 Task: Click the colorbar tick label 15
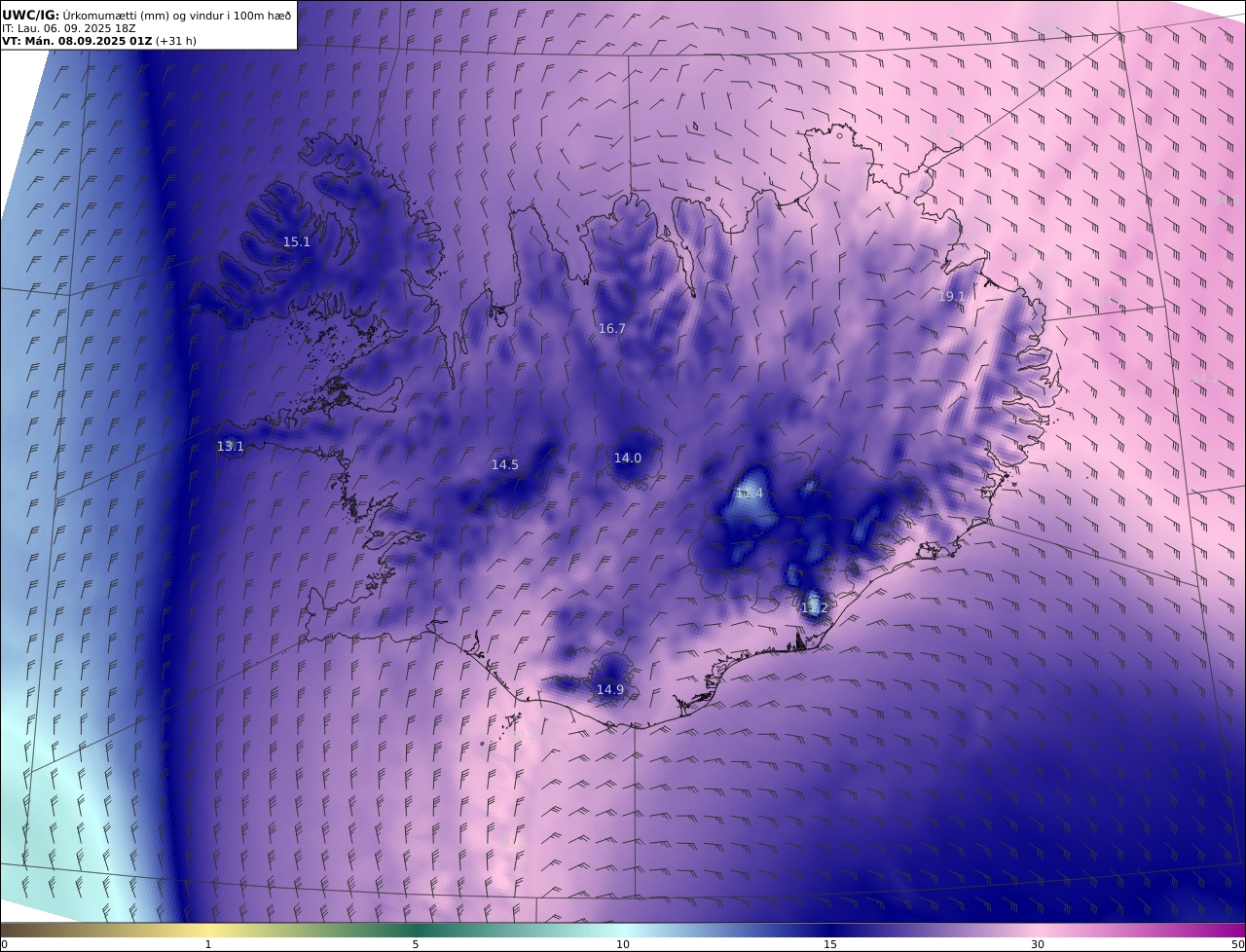(x=830, y=944)
